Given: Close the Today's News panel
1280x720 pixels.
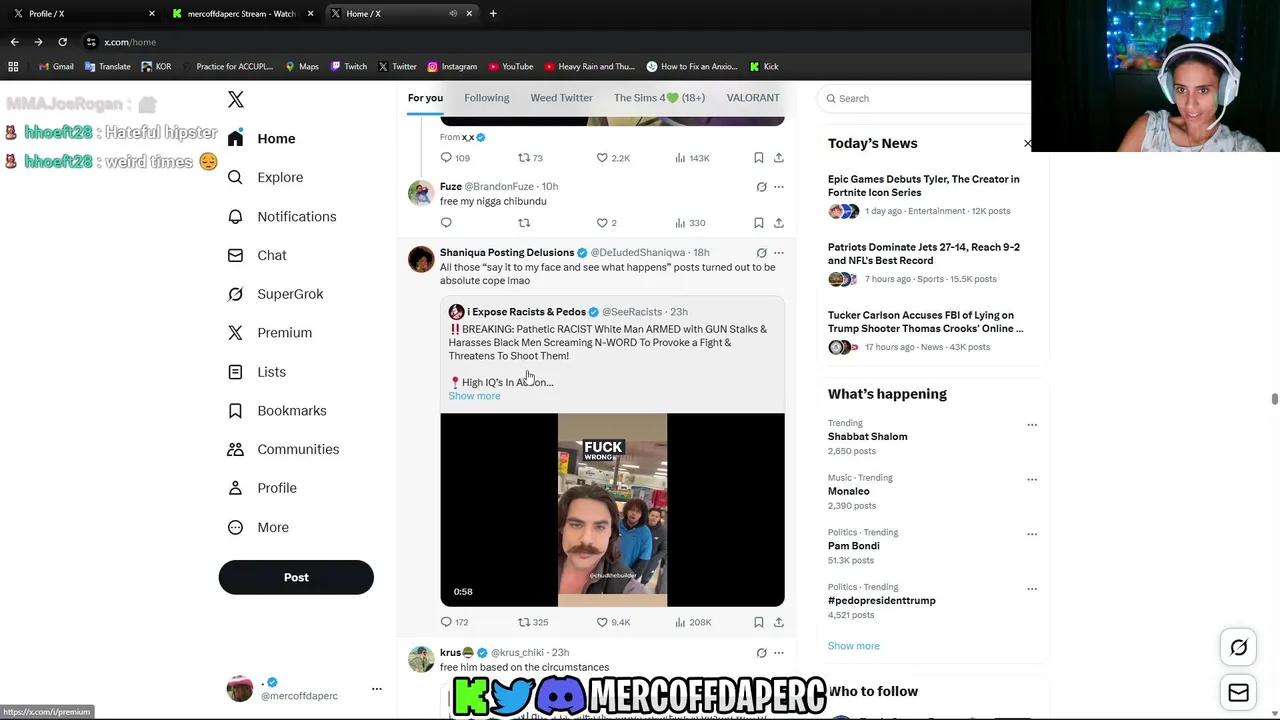Looking at the screenshot, I should 1027,144.
